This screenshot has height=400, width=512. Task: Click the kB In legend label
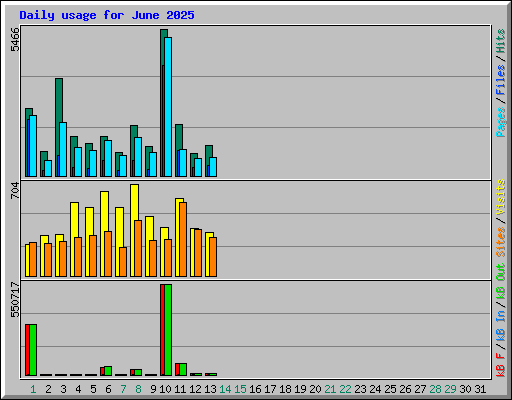click(x=501, y=325)
